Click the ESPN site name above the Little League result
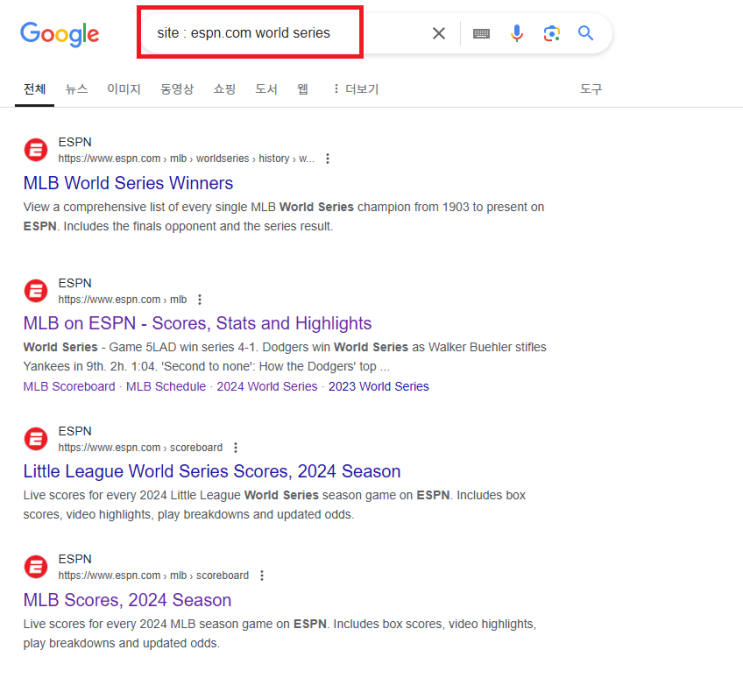Image resolution: width=743 pixels, height=678 pixels. (75, 431)
